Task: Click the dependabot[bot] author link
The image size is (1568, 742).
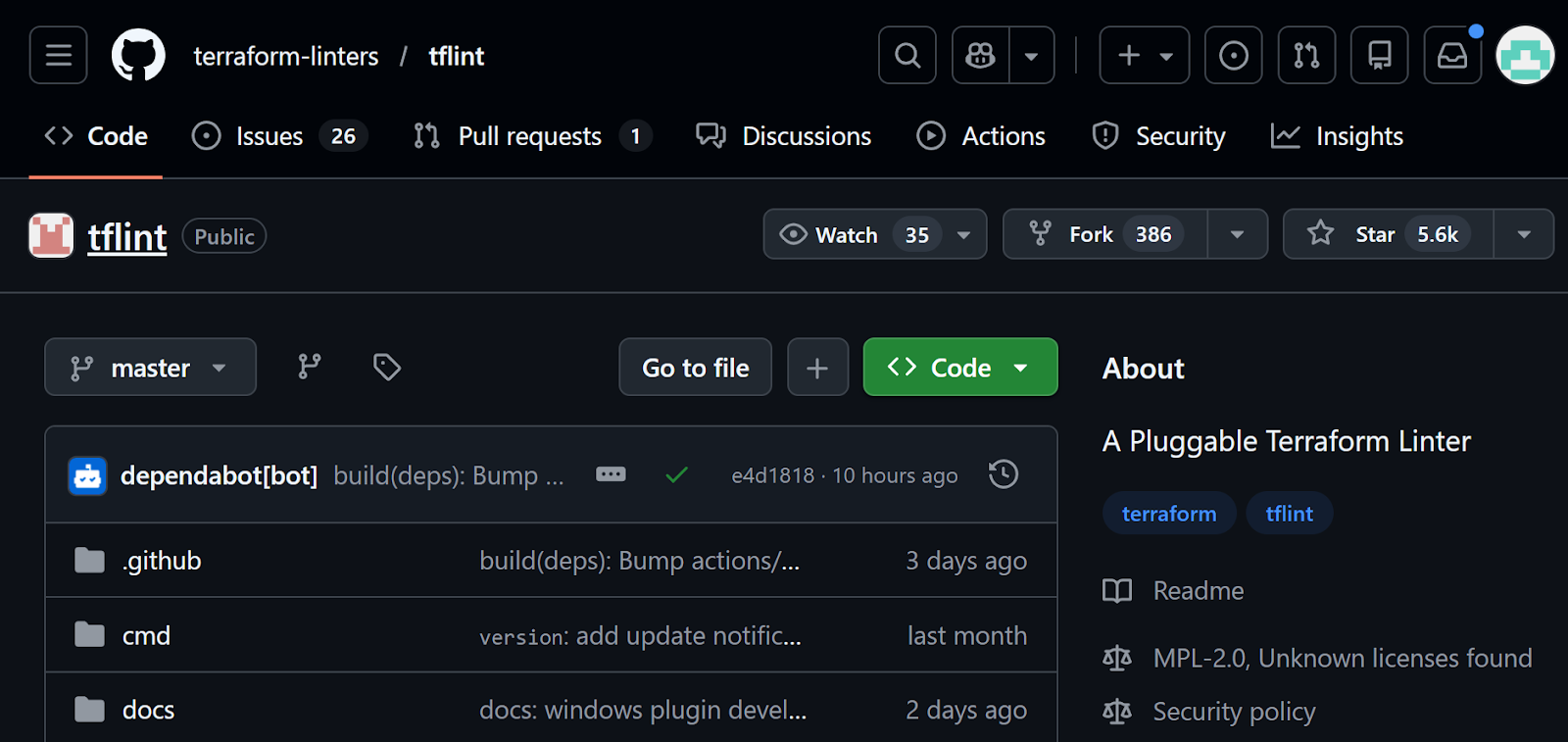Action: 219,475
